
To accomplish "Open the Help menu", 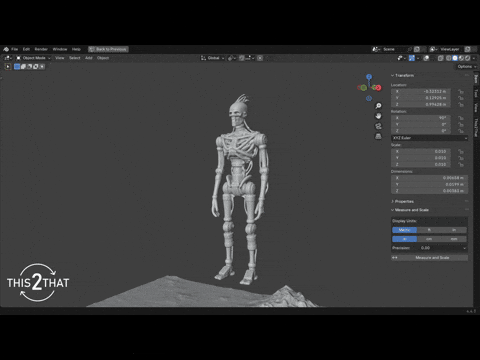I will (x=76, y=49).
